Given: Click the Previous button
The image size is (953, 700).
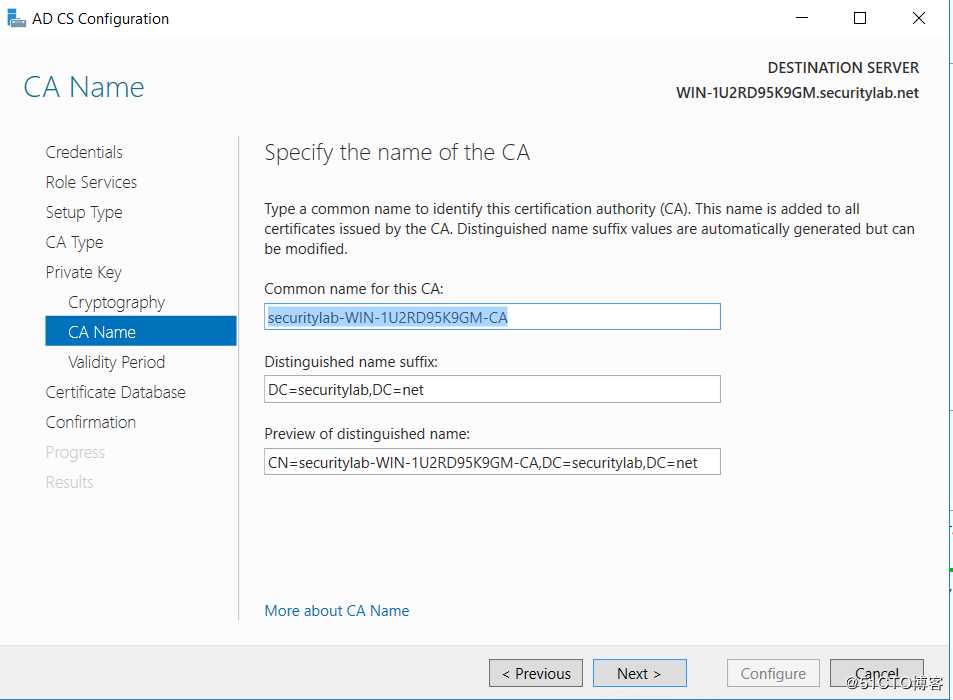Looking at the screenshot, I should 535,673.
